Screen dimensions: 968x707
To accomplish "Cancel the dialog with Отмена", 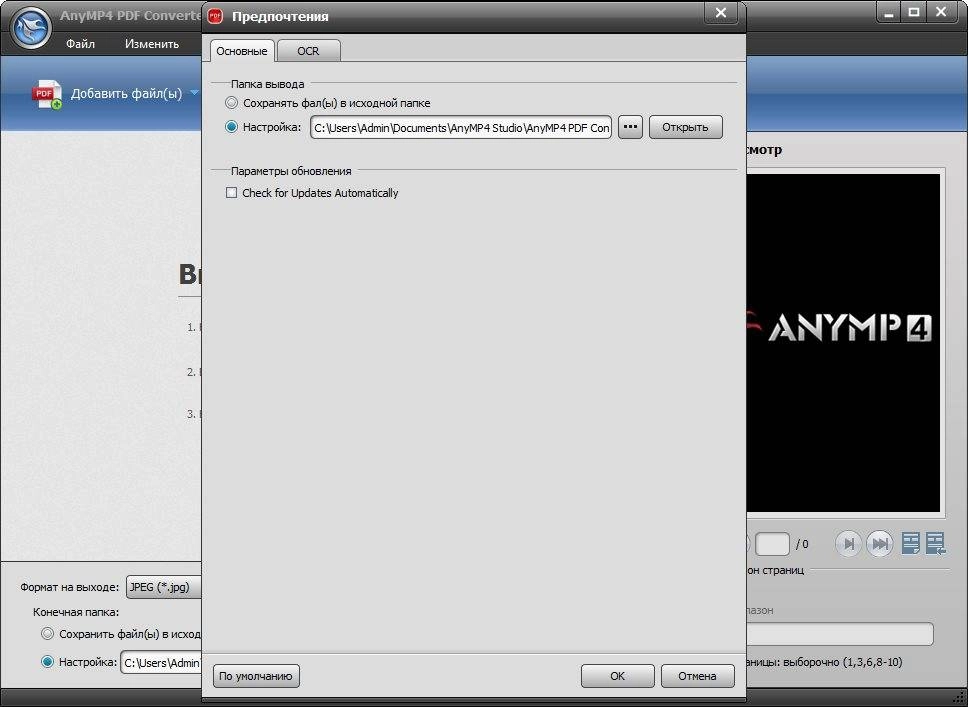I will coord(698,676).
